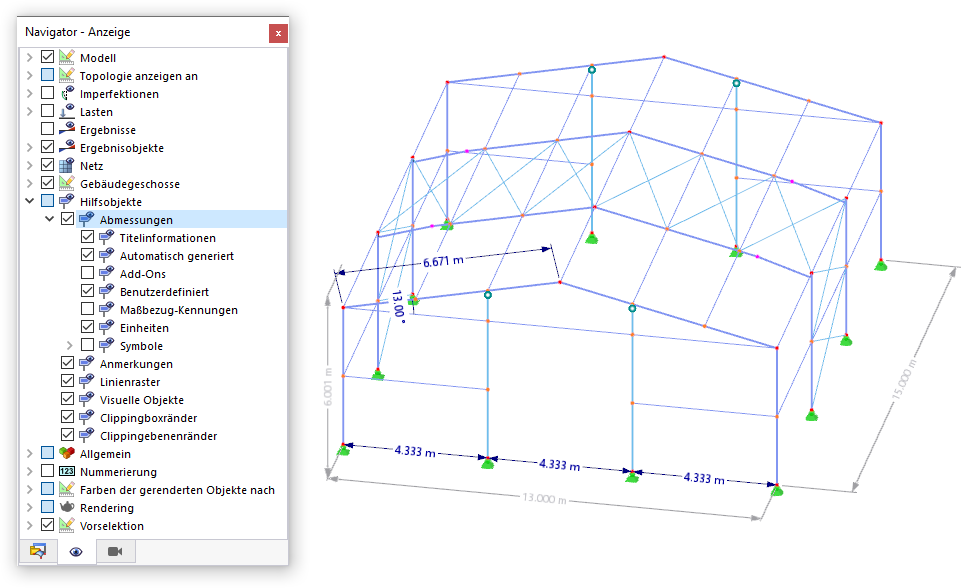Switch to the Views camera tab
961x588 pixels.
point(115,551)
